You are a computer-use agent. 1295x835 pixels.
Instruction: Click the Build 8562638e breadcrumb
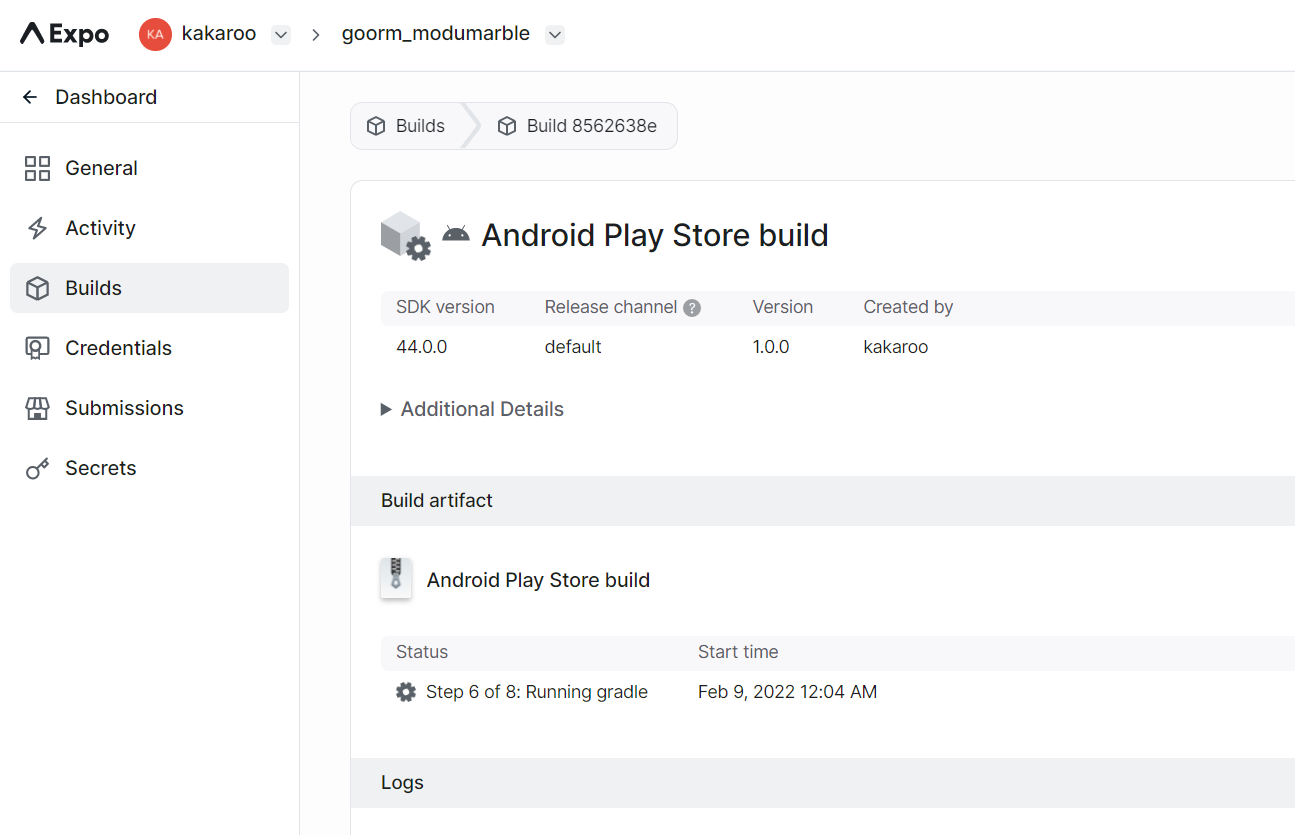(x=577, y=126)
